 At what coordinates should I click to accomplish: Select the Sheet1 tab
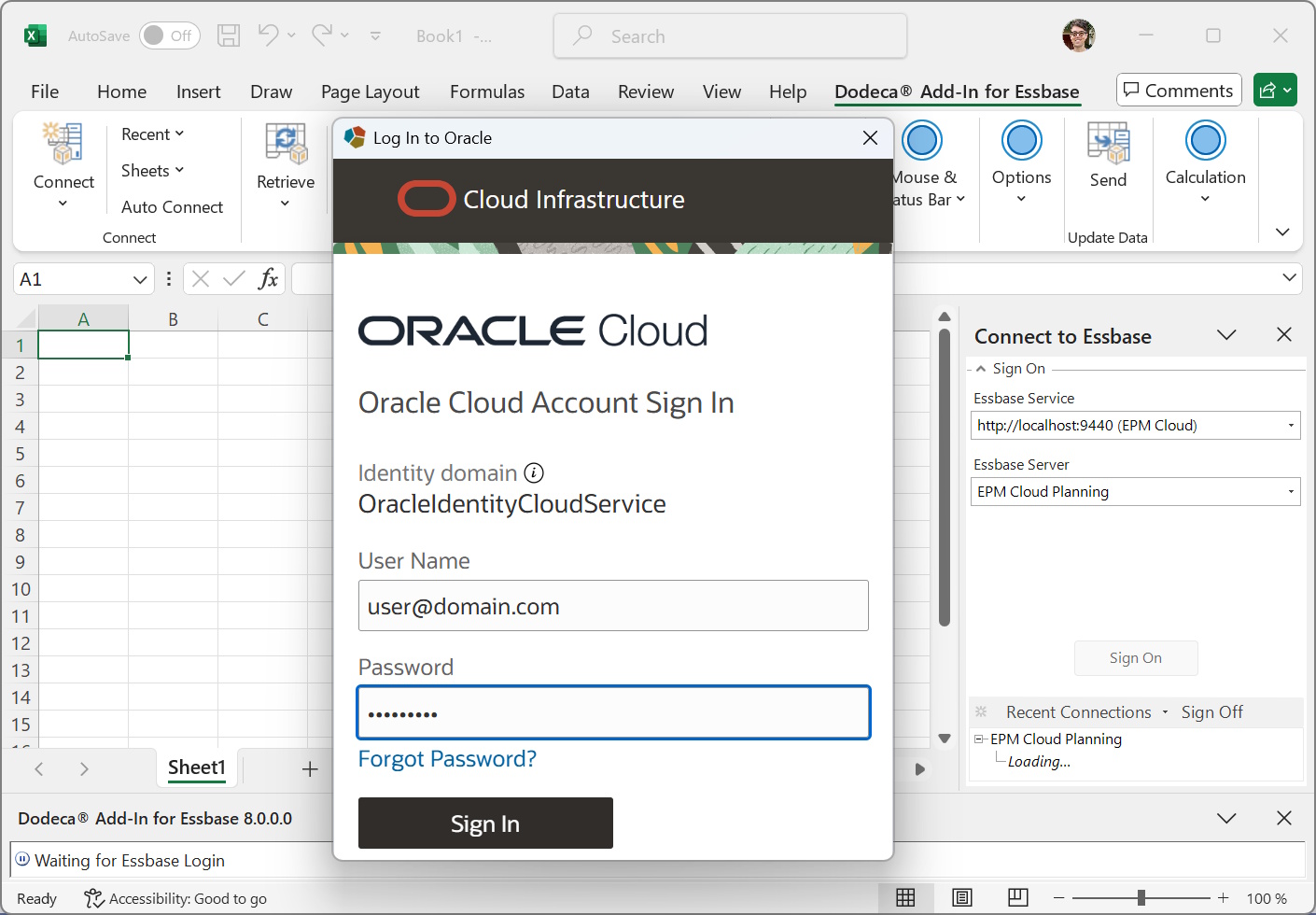tap(197, 767)
